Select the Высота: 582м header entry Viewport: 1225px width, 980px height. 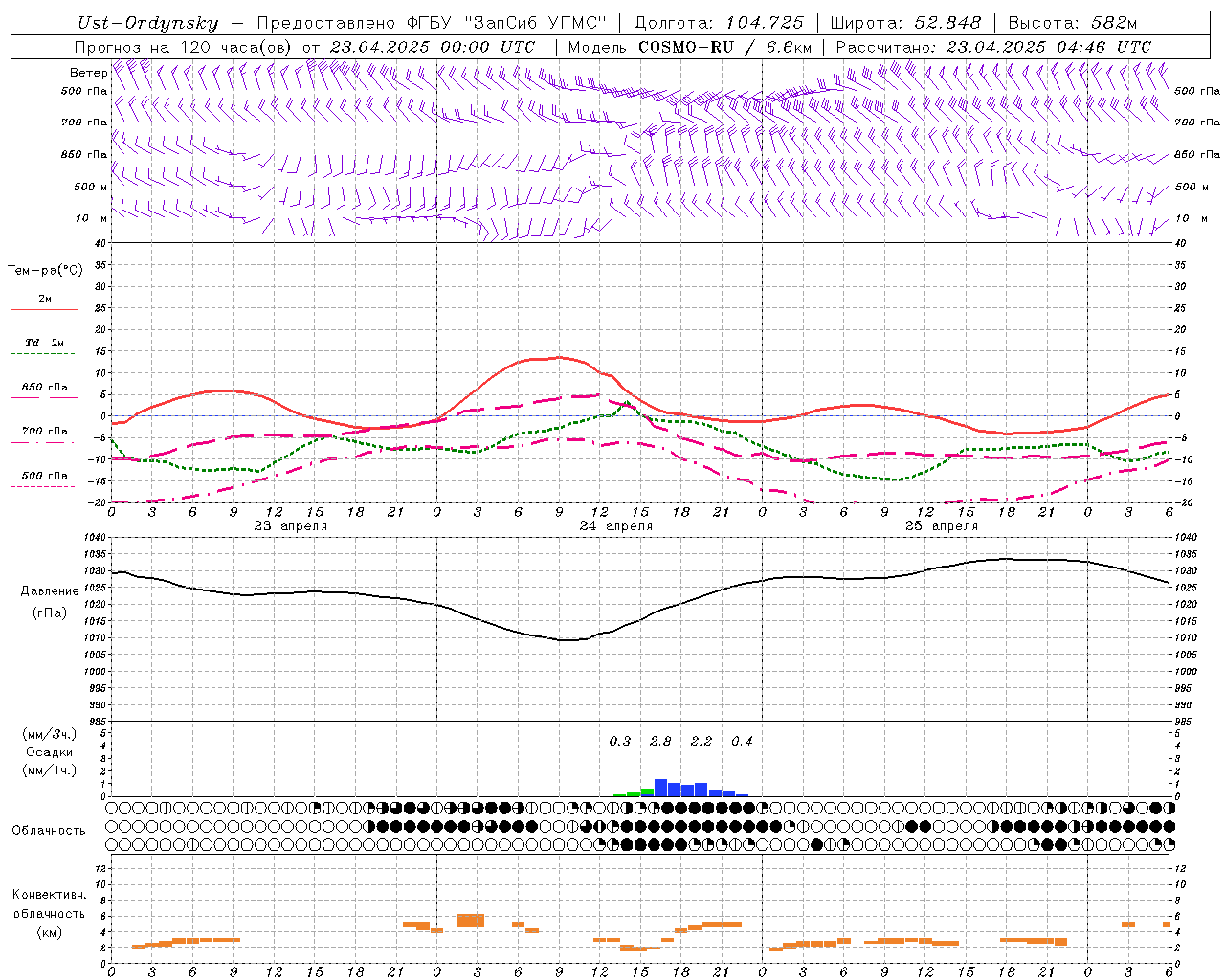(1074, 23)
